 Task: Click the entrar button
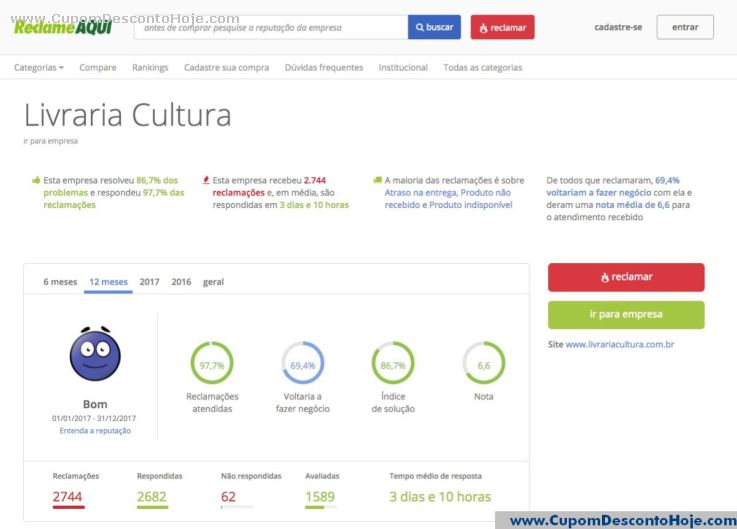tap(685, 27)
